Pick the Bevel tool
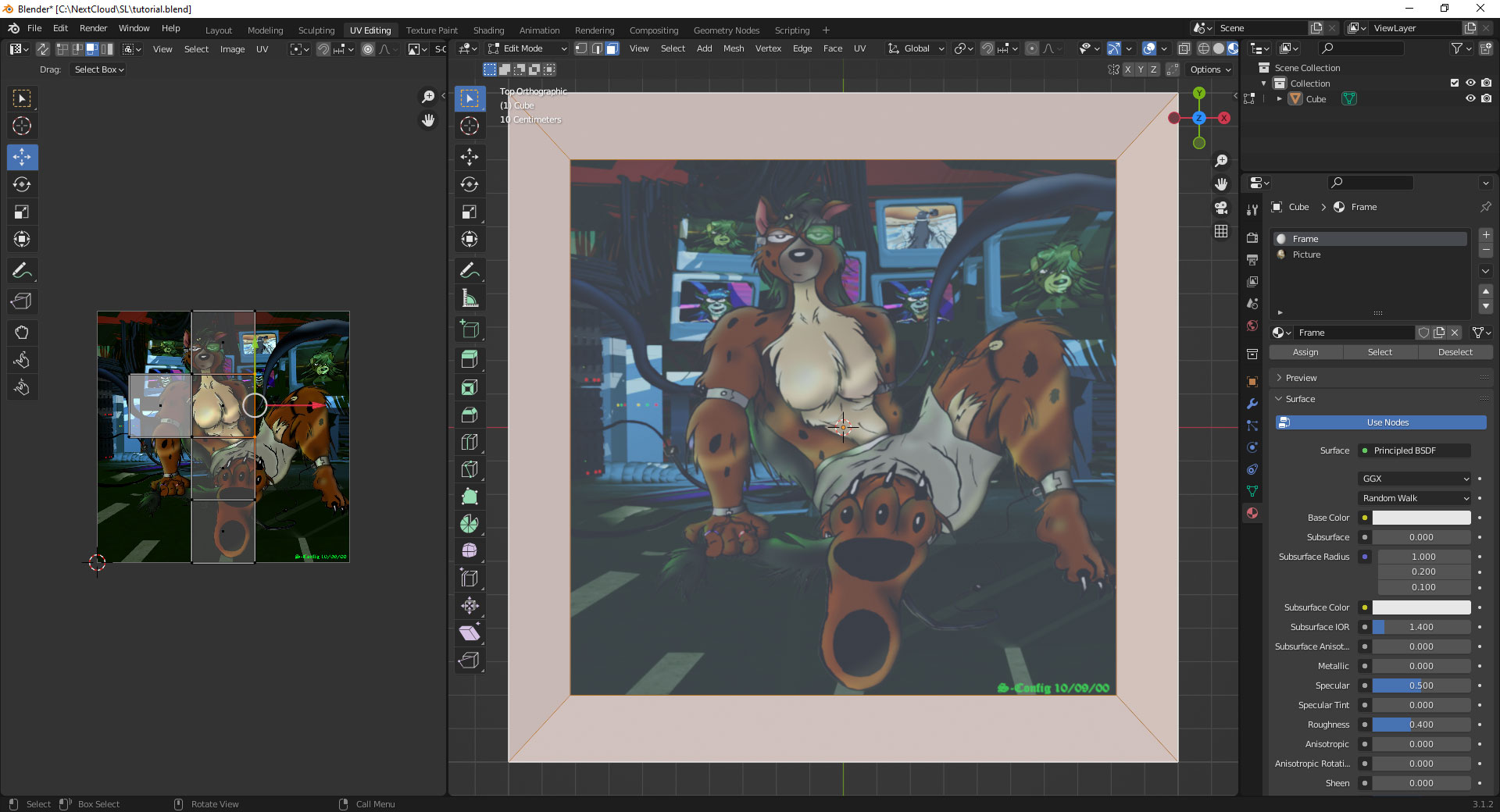The height and width of the screenshot is (812, 1500). 470,415
